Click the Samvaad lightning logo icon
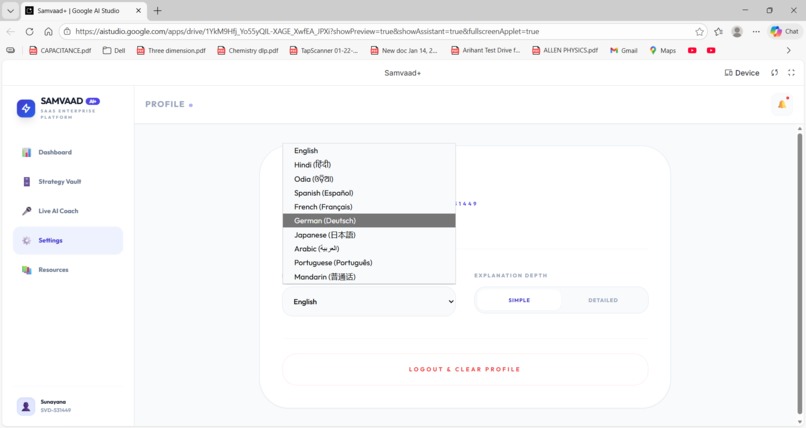This screenshot has height=428, width=806. (26, 108)
